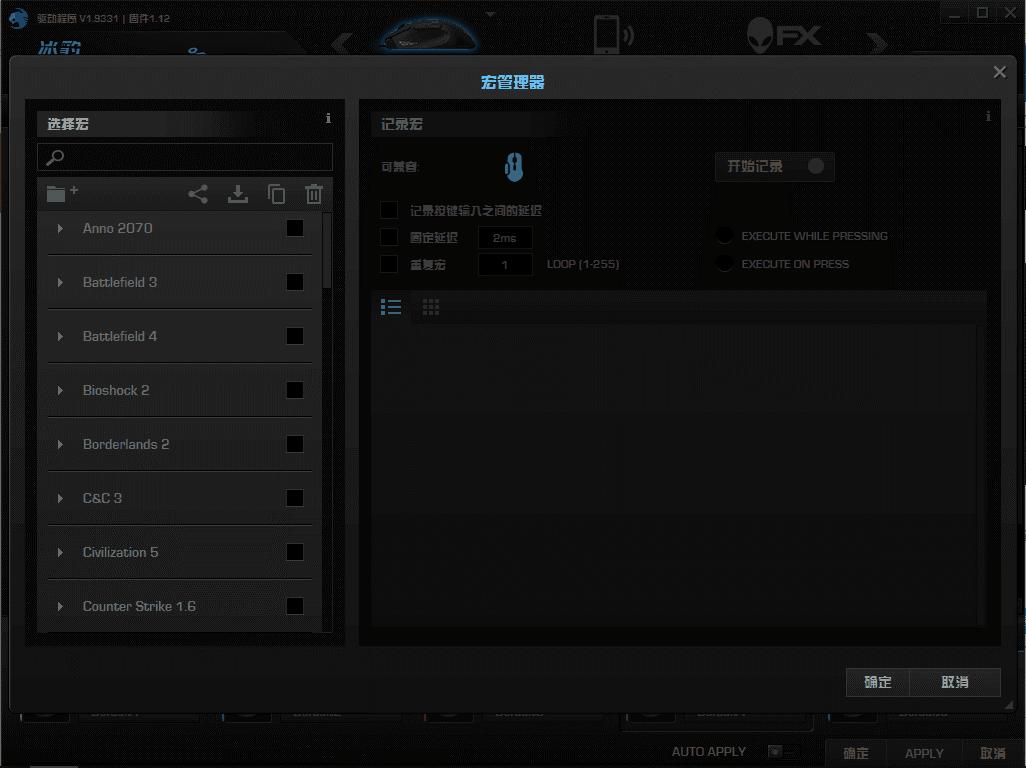
Task: Toggle the AUTO APPLY switch
Action: (x=783, y=752)
